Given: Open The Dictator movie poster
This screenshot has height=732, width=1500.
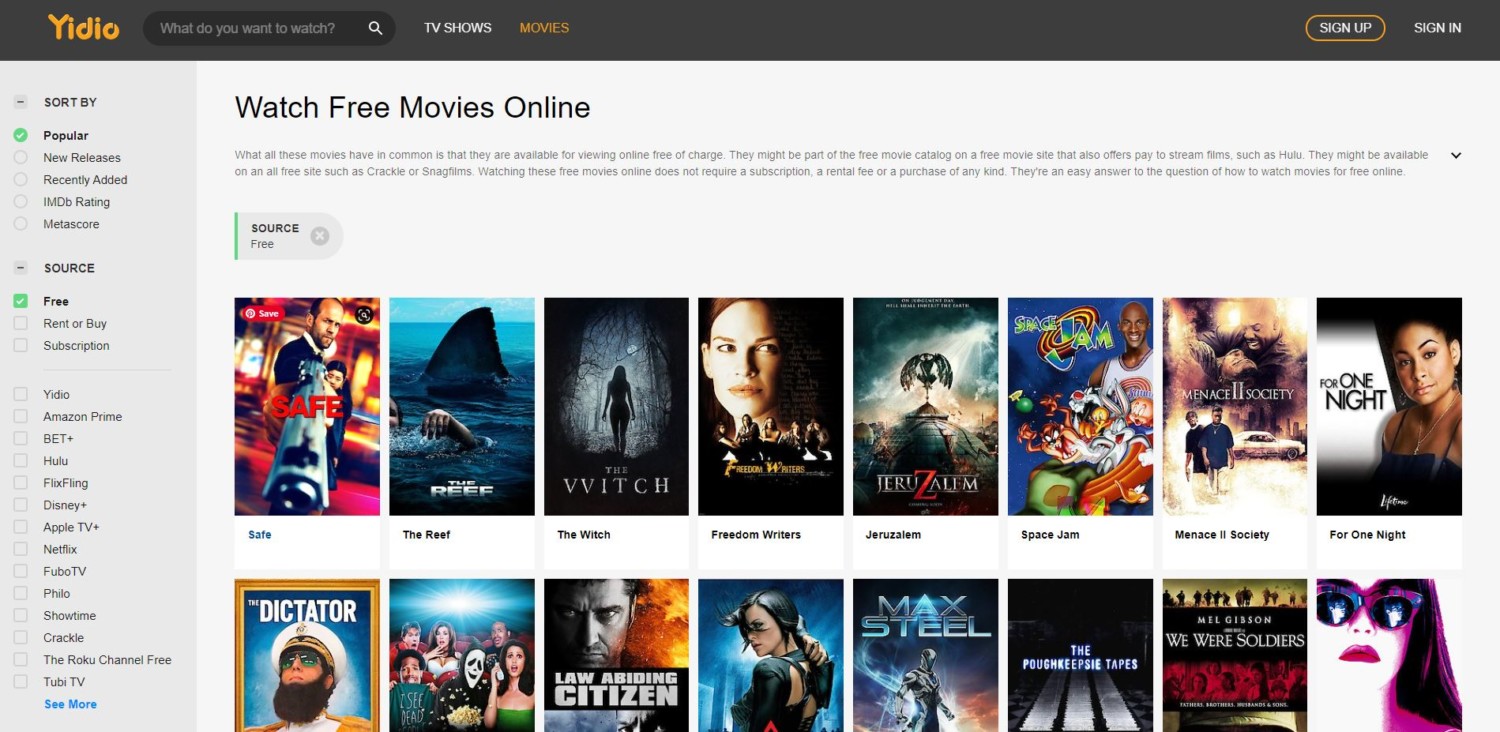Looking at the screenshot, I should coord(307,655).
